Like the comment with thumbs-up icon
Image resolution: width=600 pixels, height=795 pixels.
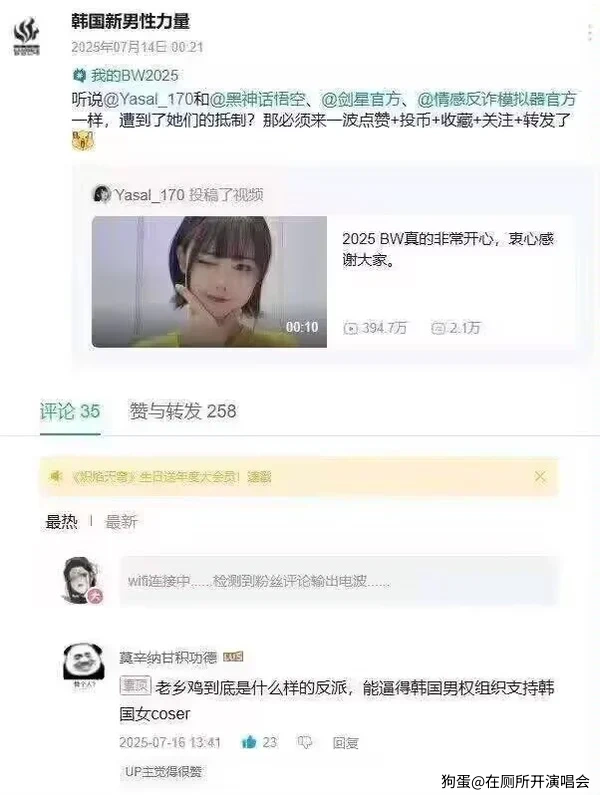[249, 742]
